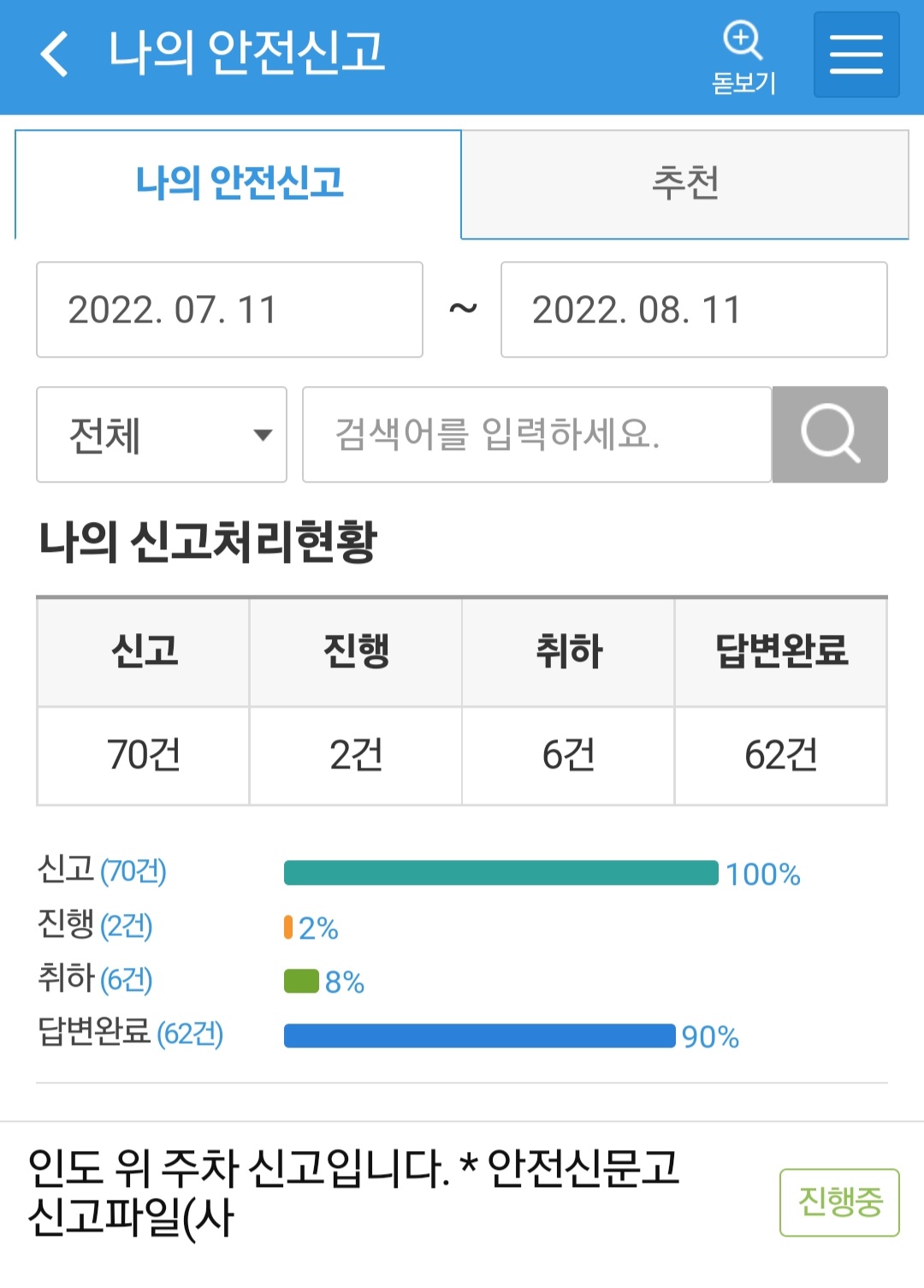Open the hamburger menu
Viewport: 924px width, 1288px height.
856,55
